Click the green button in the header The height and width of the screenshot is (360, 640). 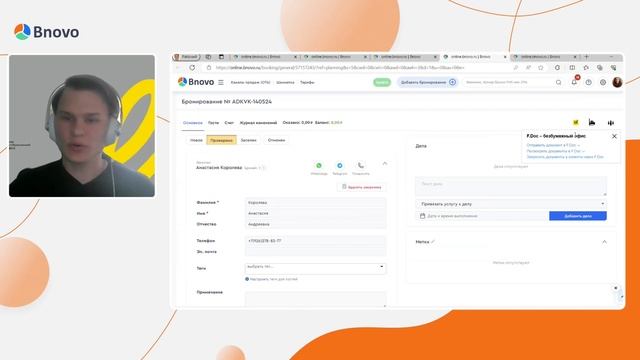click(x=382, y=82)
